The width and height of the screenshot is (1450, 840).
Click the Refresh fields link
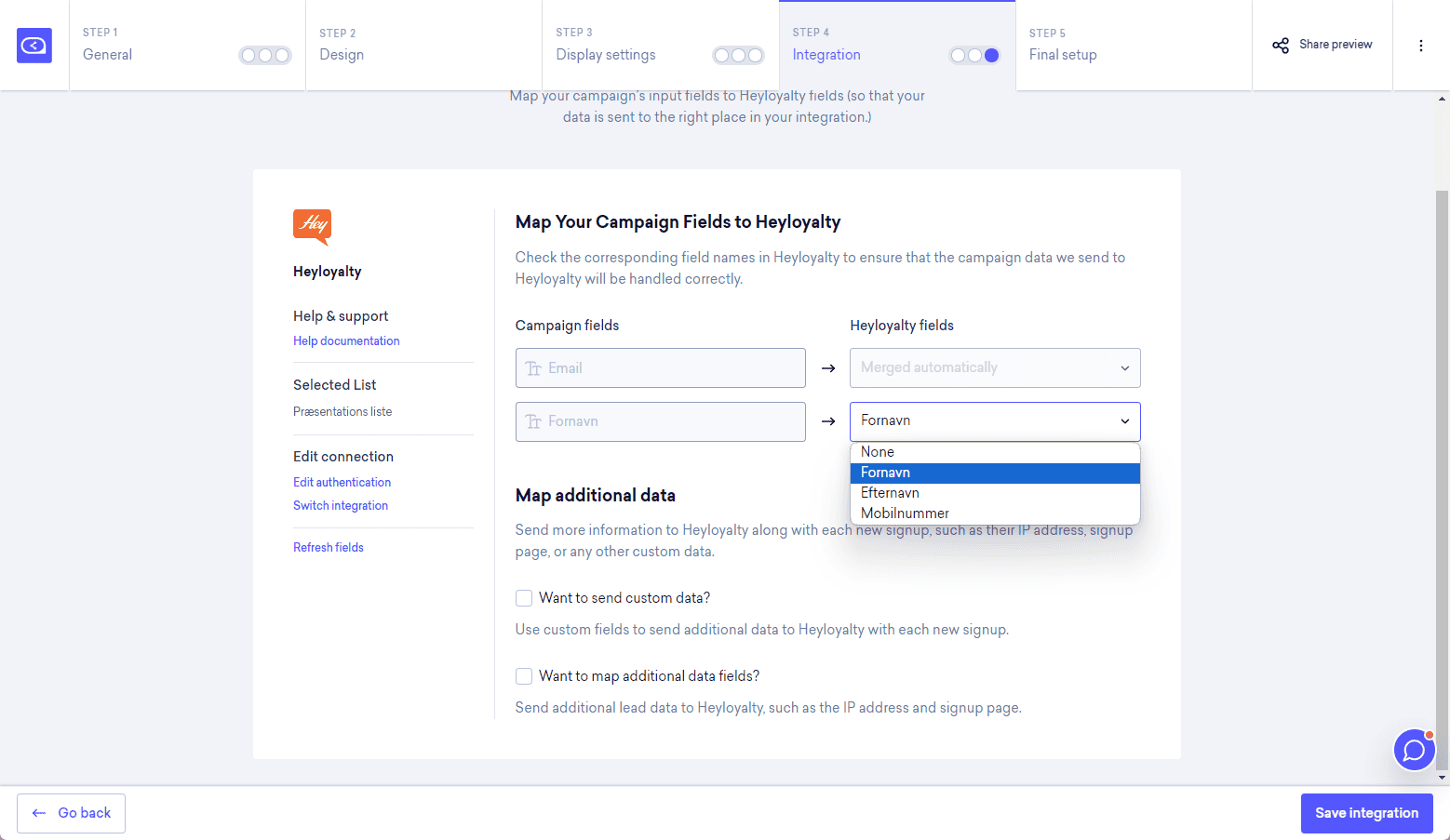click(329, 548)
